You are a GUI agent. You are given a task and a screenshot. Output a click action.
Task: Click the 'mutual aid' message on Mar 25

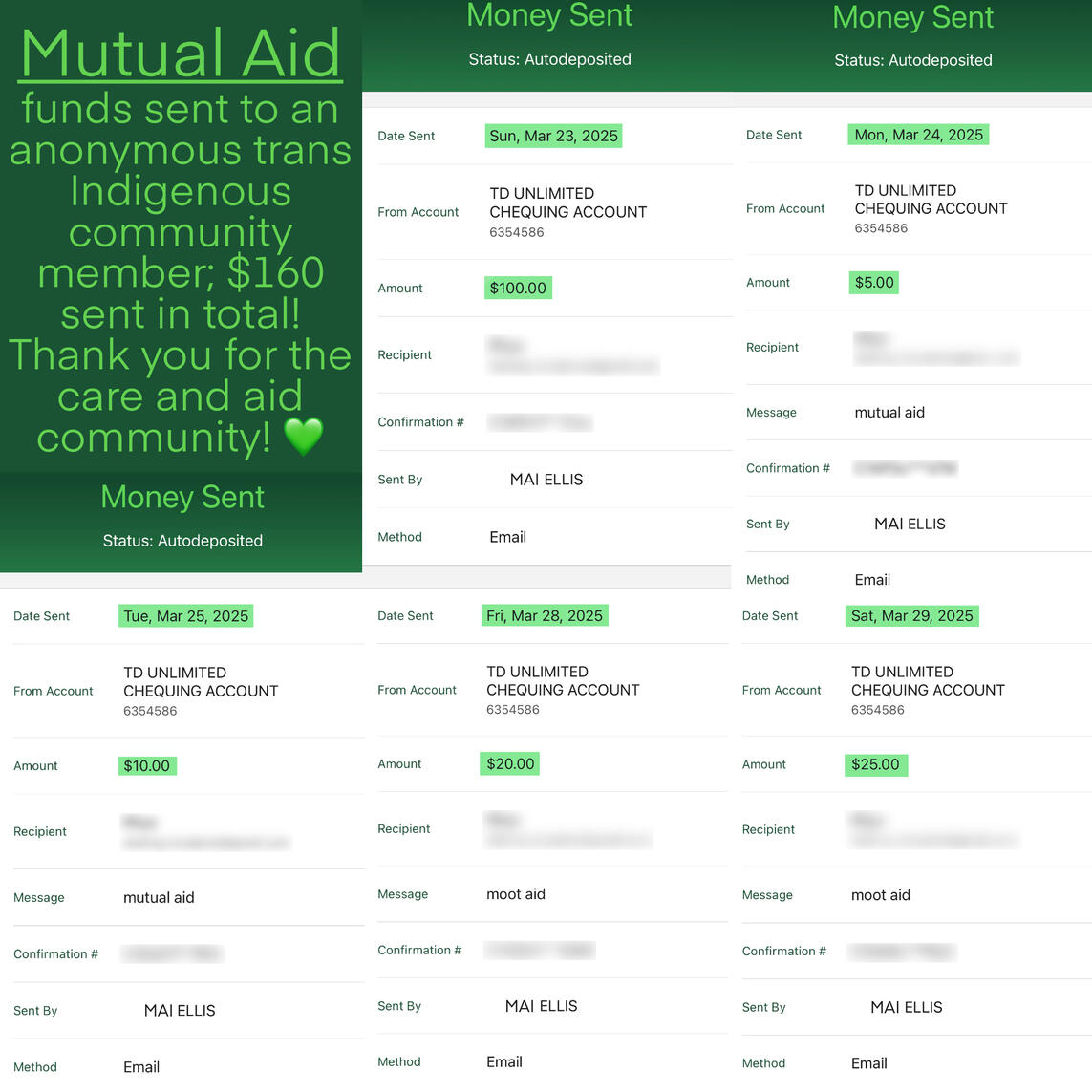click(159, 897)
